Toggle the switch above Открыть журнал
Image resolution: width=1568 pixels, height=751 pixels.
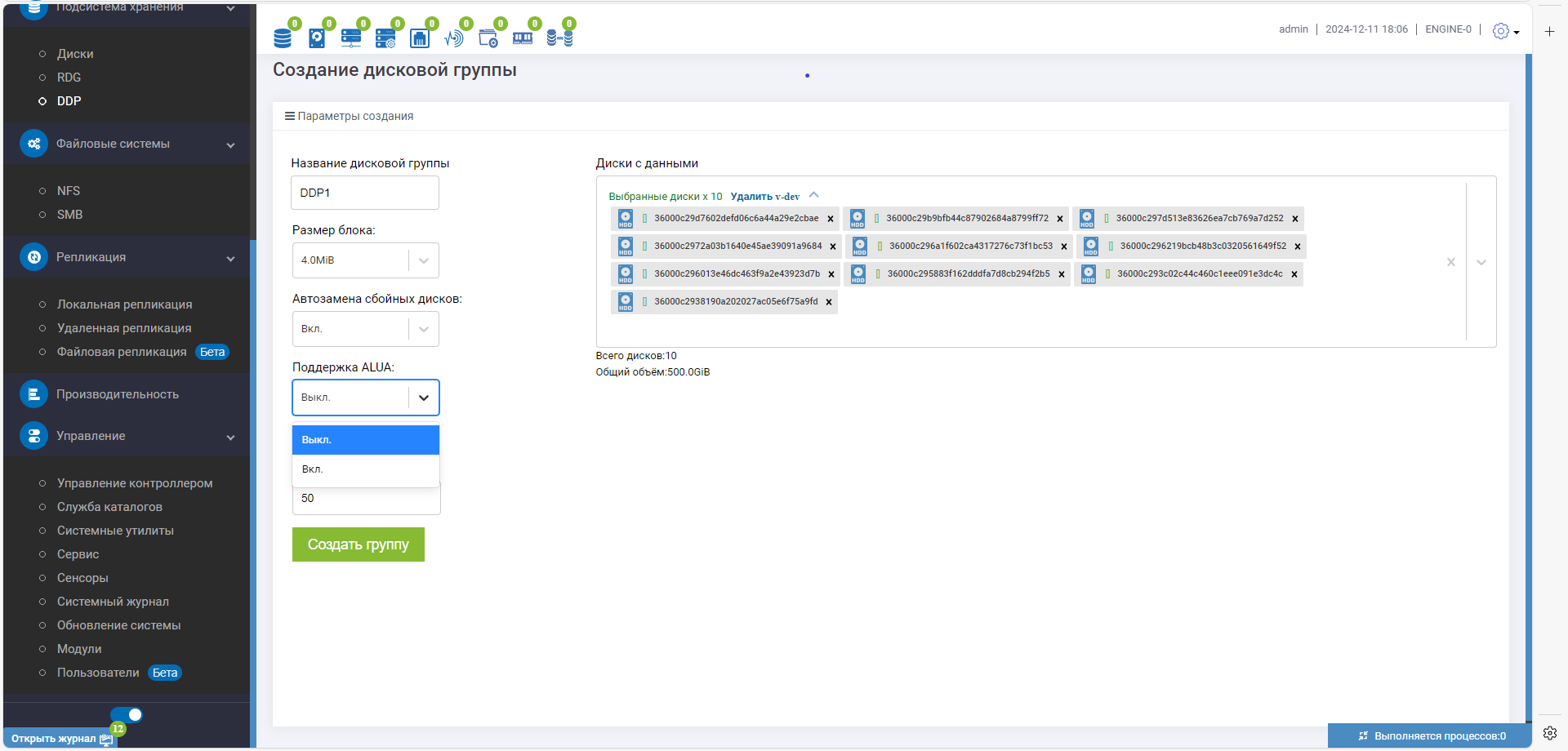coord(127,714)
